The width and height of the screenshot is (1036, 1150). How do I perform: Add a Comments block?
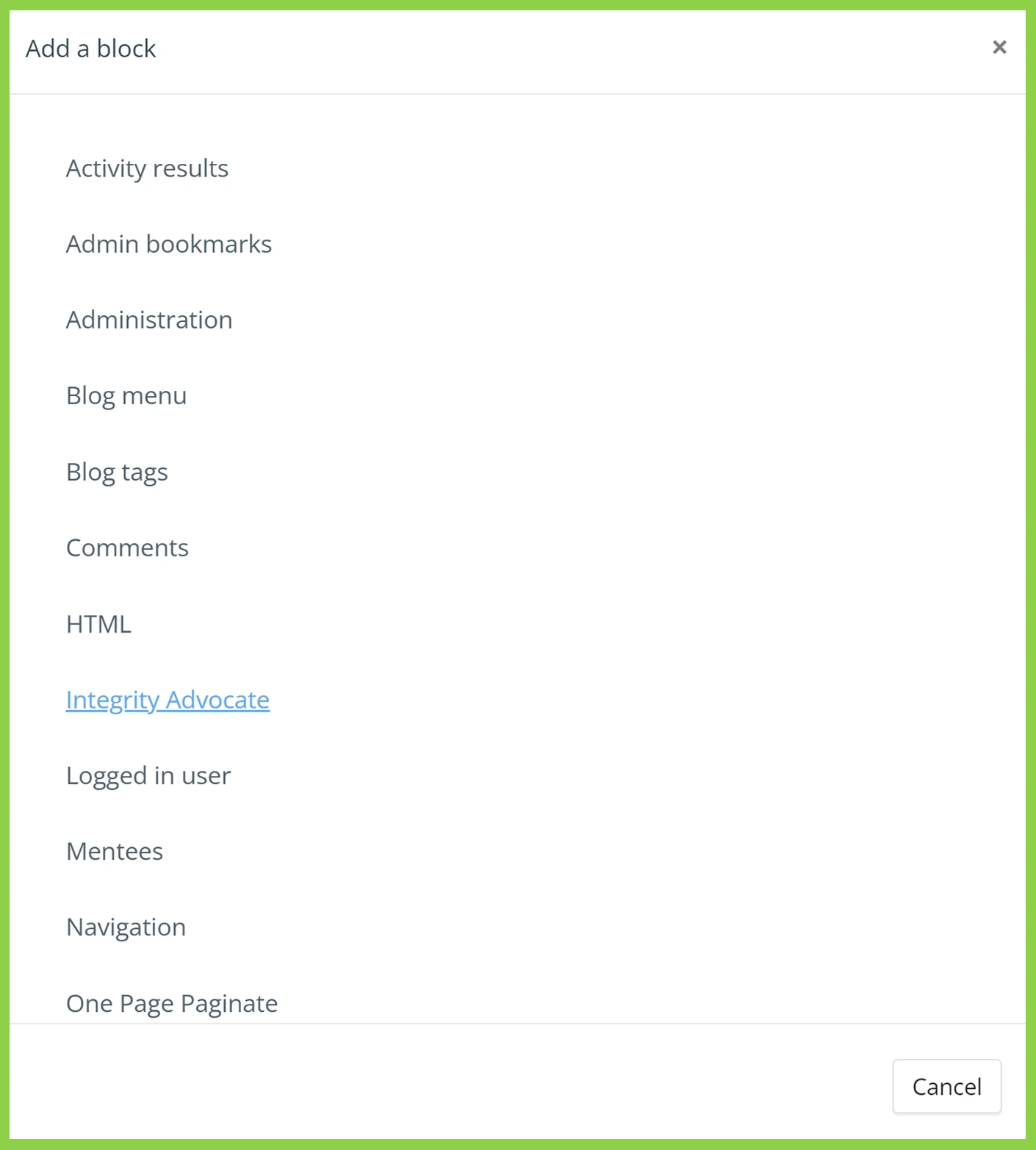127,547
